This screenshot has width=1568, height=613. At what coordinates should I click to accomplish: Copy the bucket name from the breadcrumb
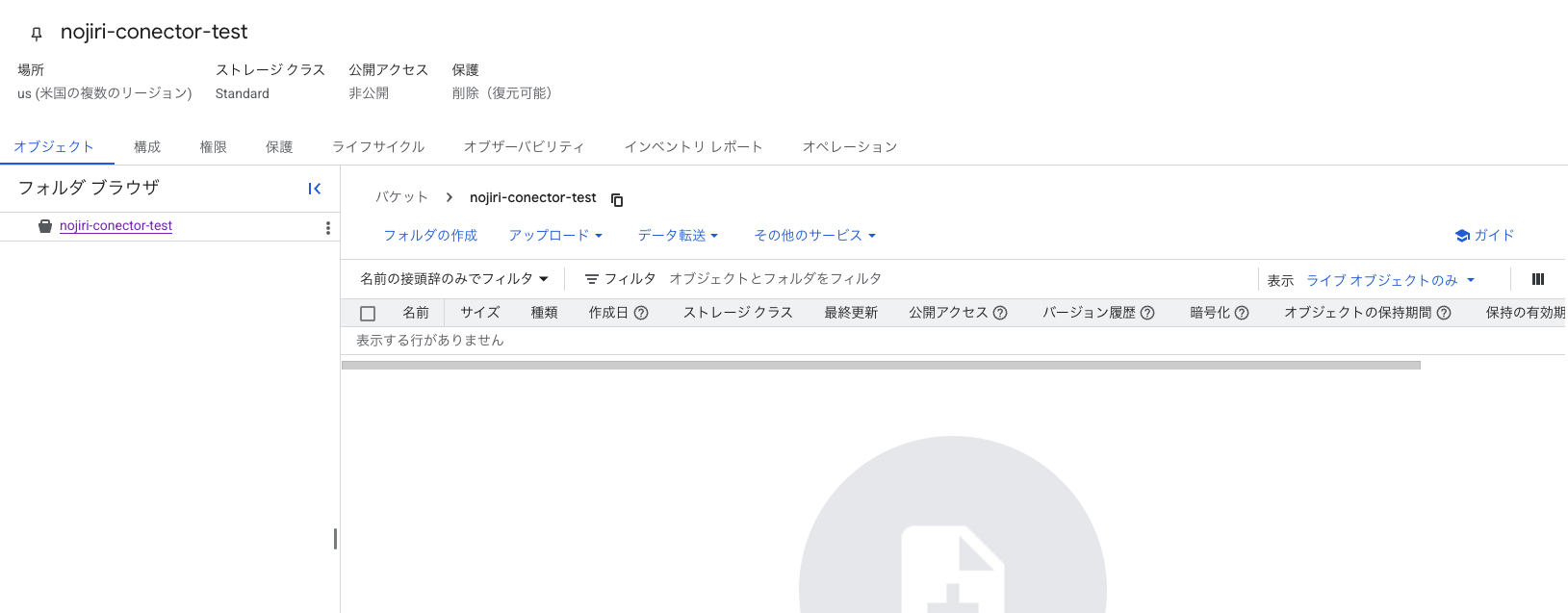617,199
